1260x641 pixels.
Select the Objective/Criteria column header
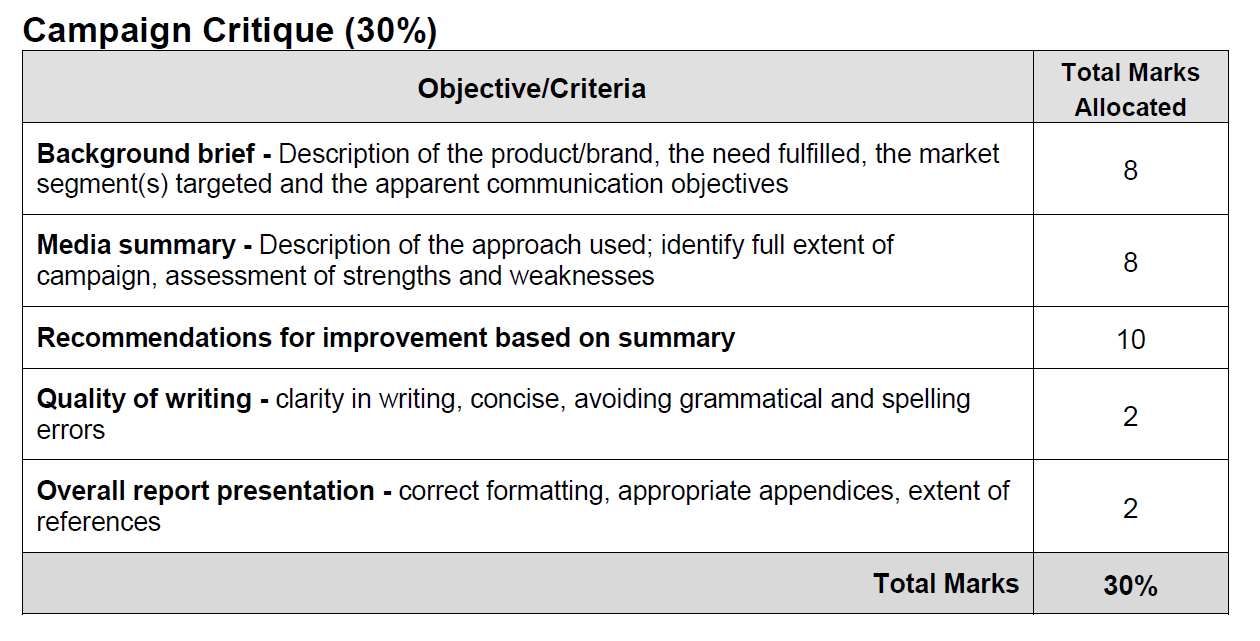[x=532, y=88]
